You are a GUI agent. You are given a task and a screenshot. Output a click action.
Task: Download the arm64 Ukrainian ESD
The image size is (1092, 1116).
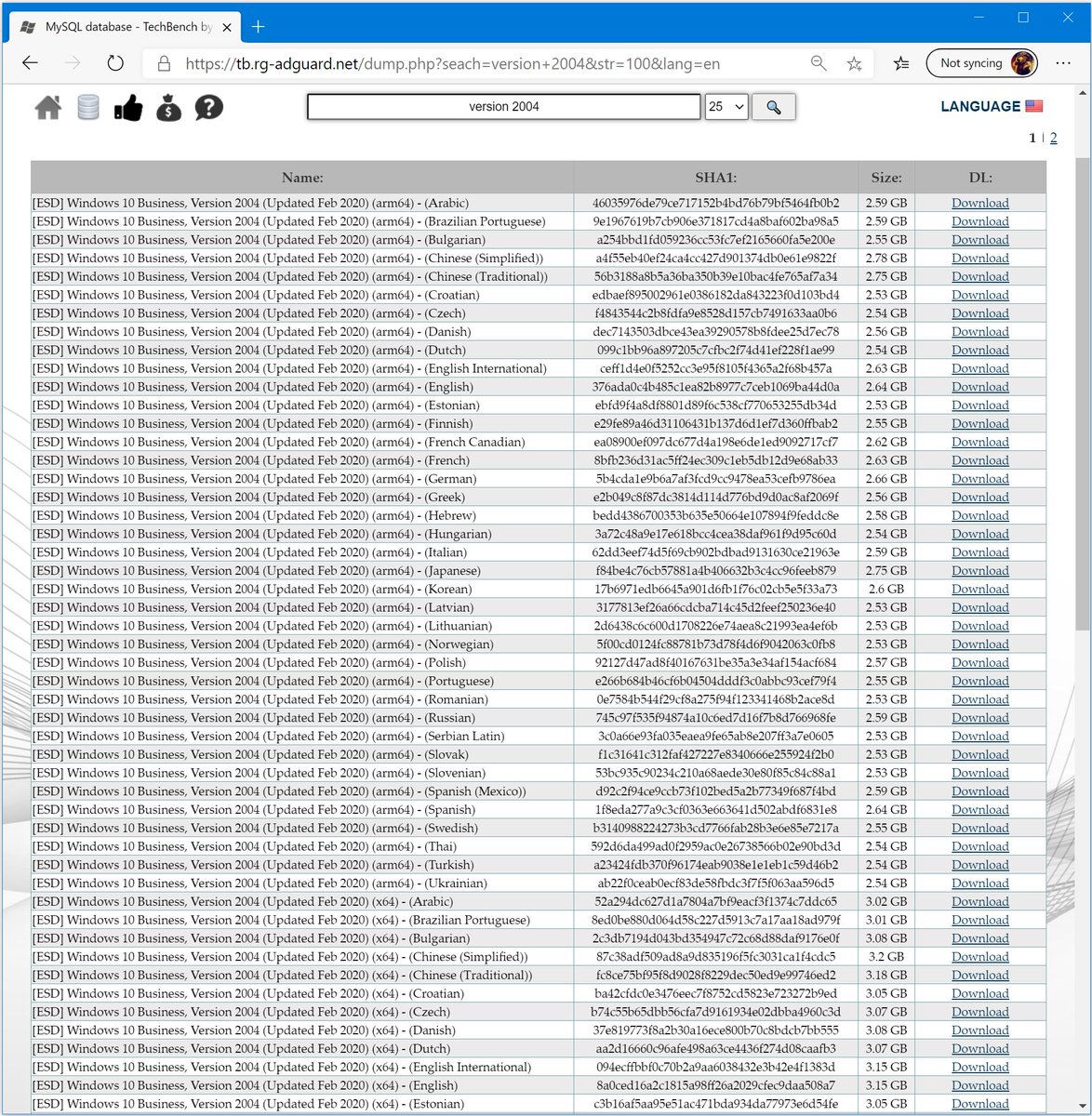(980, 883)
